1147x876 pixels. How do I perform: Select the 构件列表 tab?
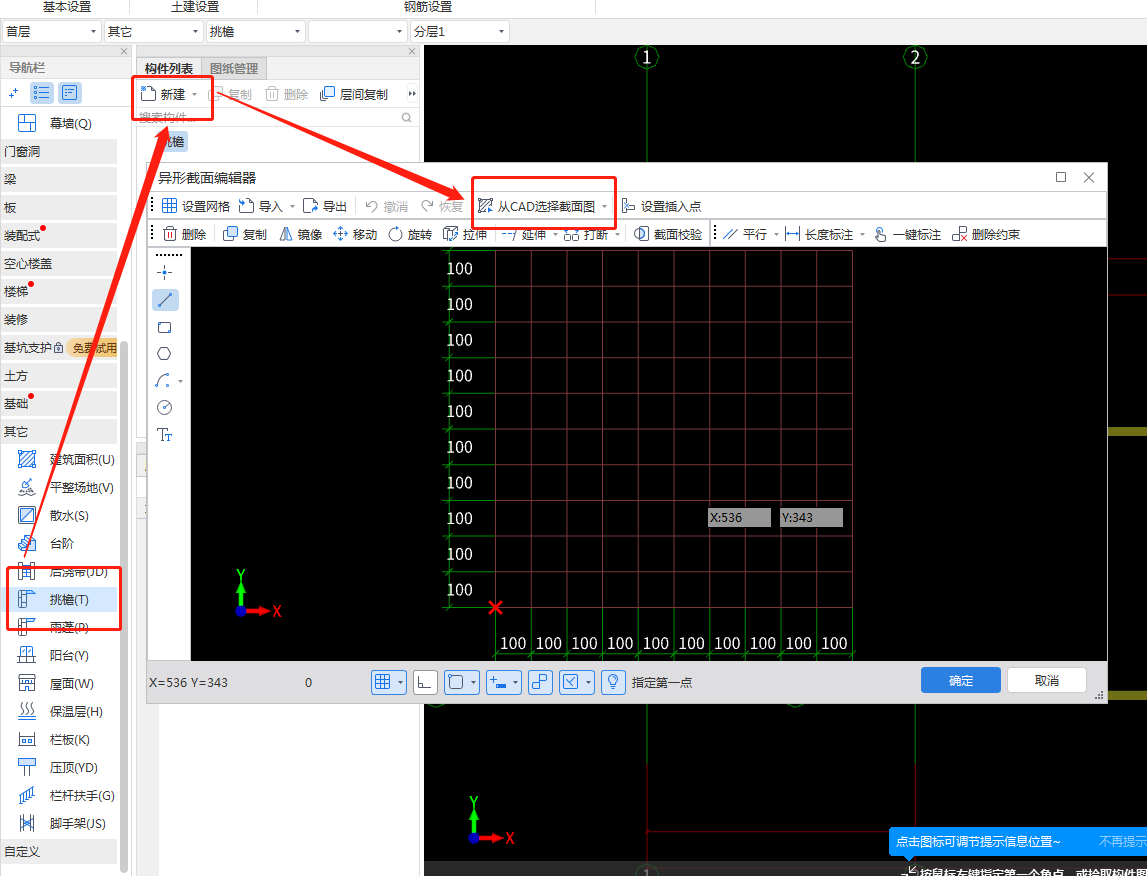(x=168, y=69)
